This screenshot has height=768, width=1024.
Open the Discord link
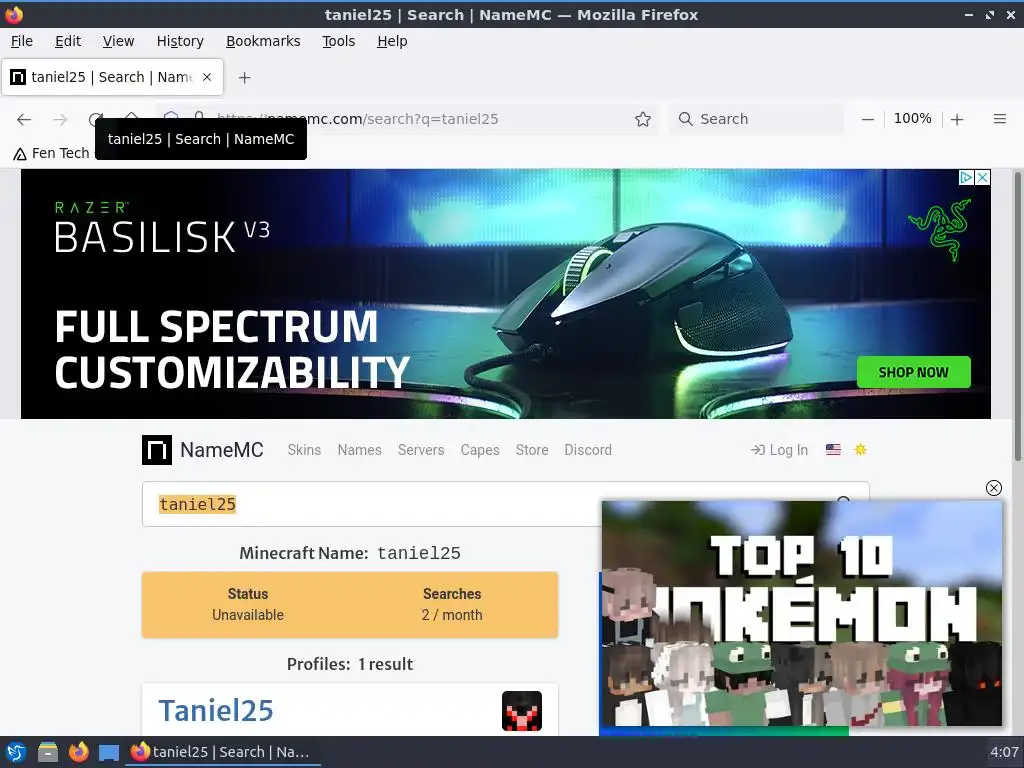click(588, 450)
